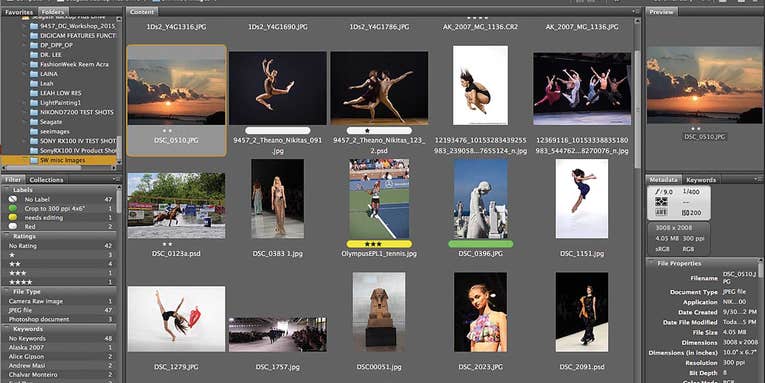Switch to the Favorites tab
The image size is (765, 383).
[19, 12]
